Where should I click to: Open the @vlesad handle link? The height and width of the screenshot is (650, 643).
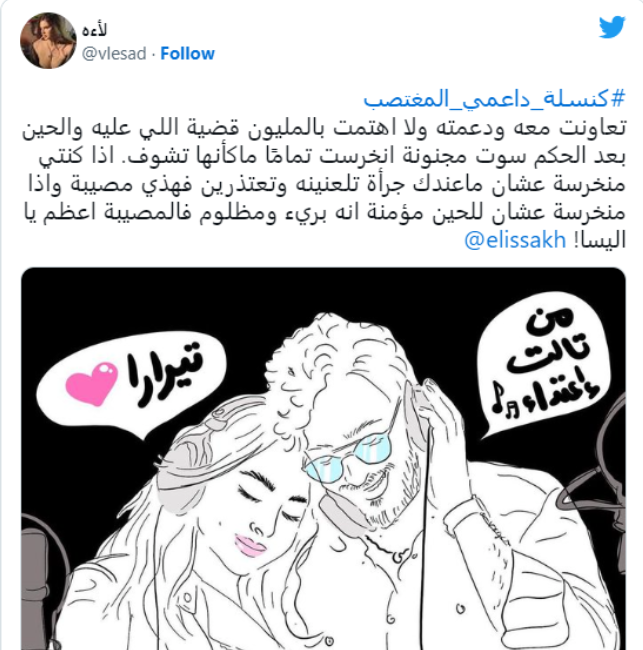[x=114, y=53]
